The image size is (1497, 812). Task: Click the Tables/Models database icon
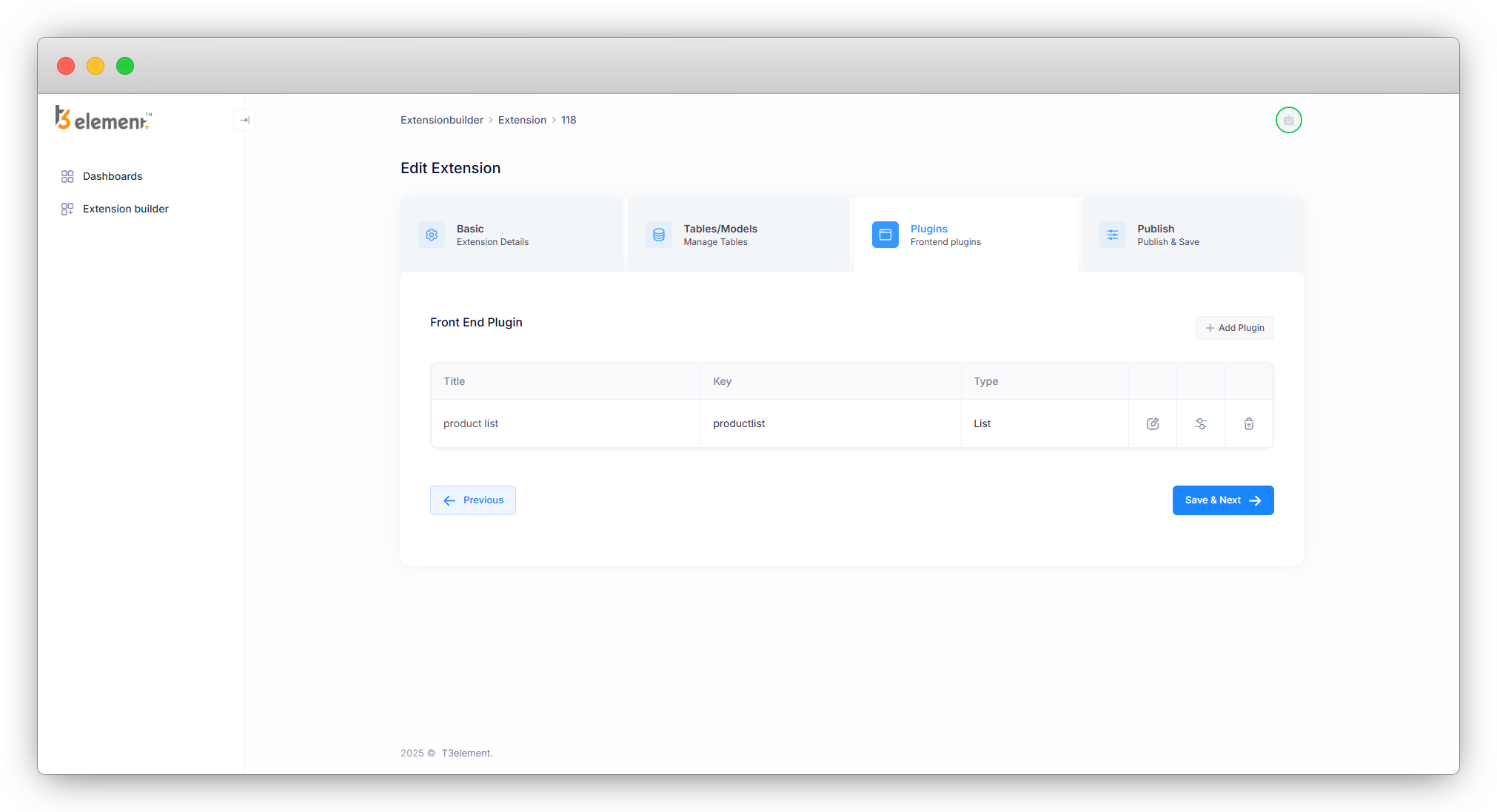pos(659,235)
